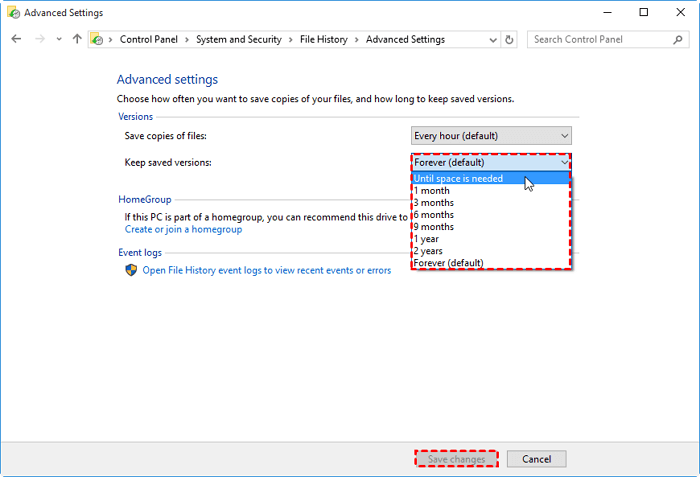Click the Save changes button
Screen dimensions: 700x477
(x=456, y=459)
